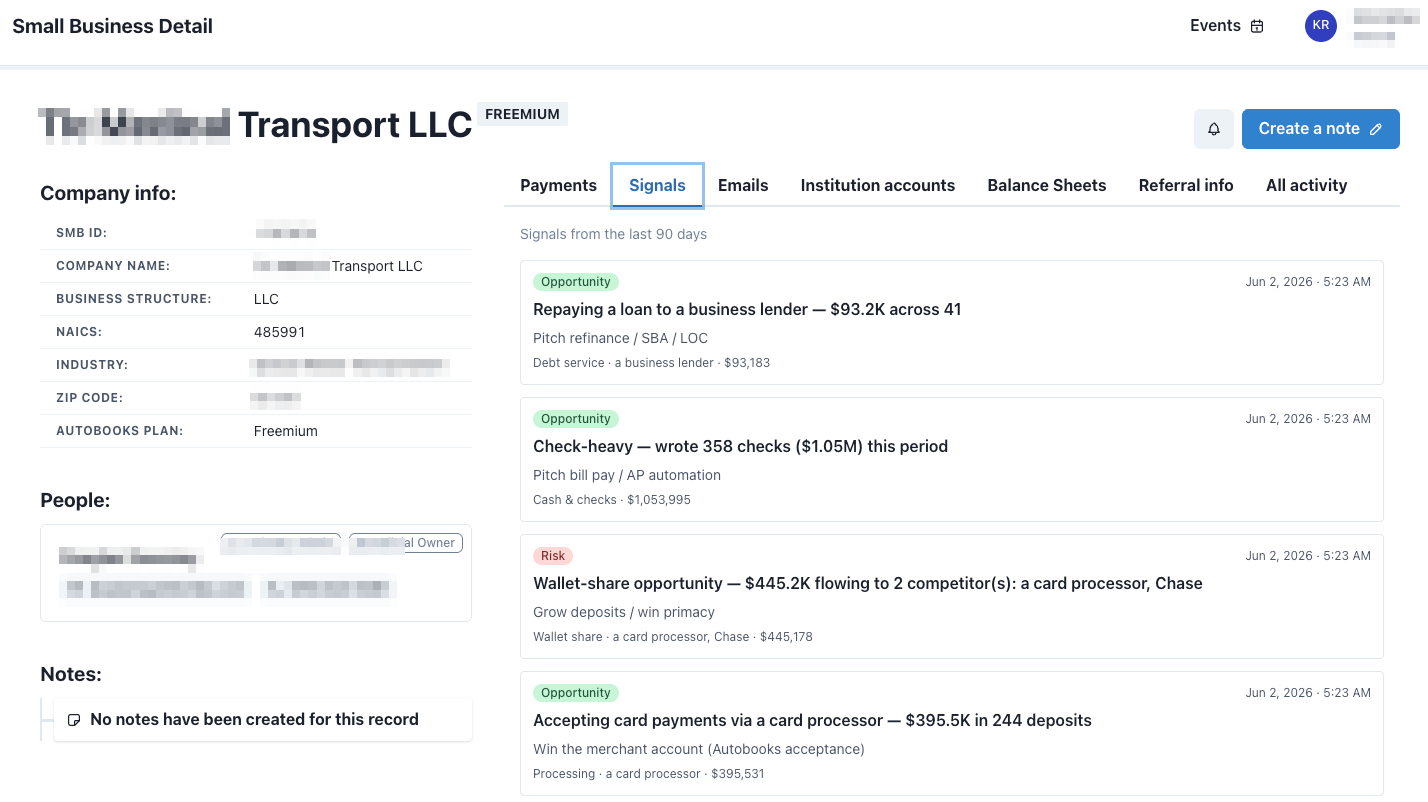Click the Debt service $93,183 detail line
Screen dimensions: 1428x802
click(x=651, y=363)
